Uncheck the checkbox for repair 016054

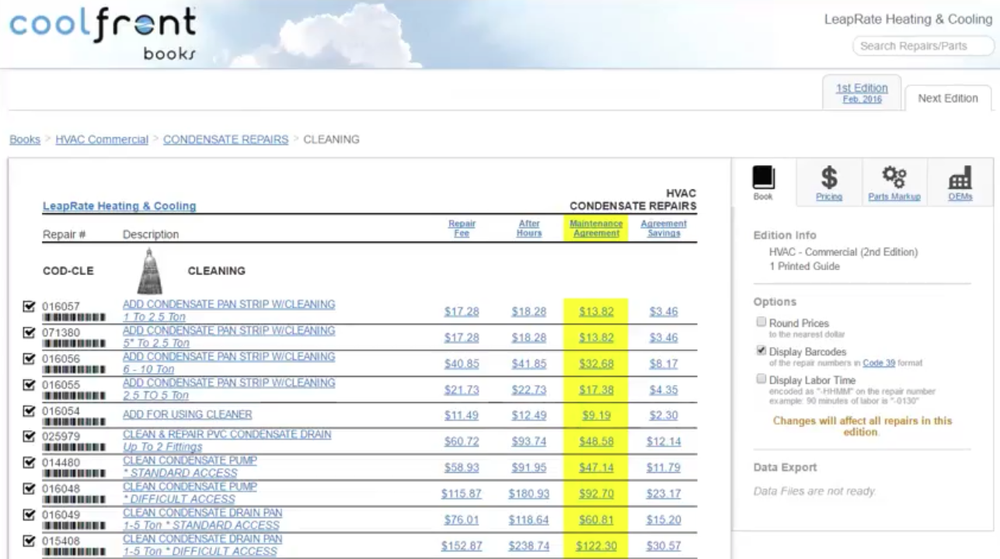pos(29,411)
